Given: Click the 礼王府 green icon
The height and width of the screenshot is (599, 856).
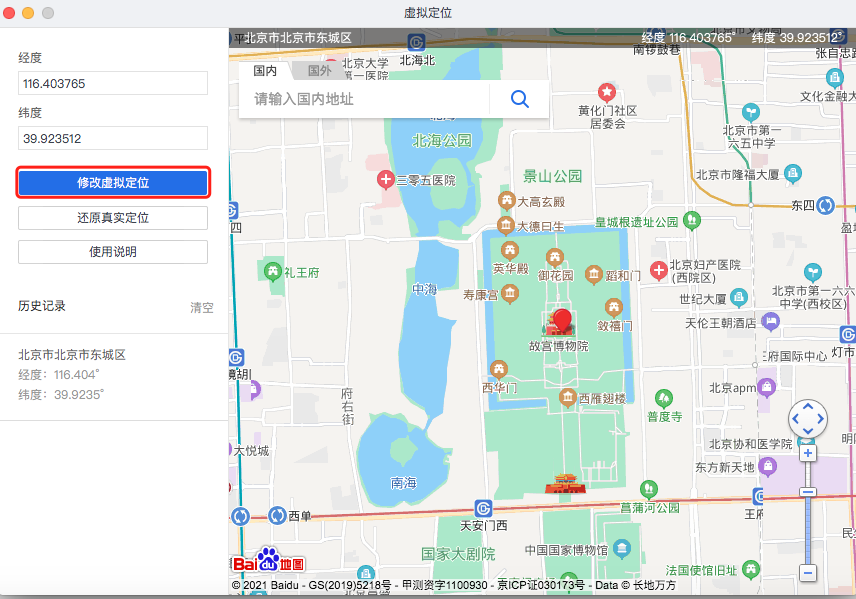Looking at the screenshot, I should tap(272, 271).
